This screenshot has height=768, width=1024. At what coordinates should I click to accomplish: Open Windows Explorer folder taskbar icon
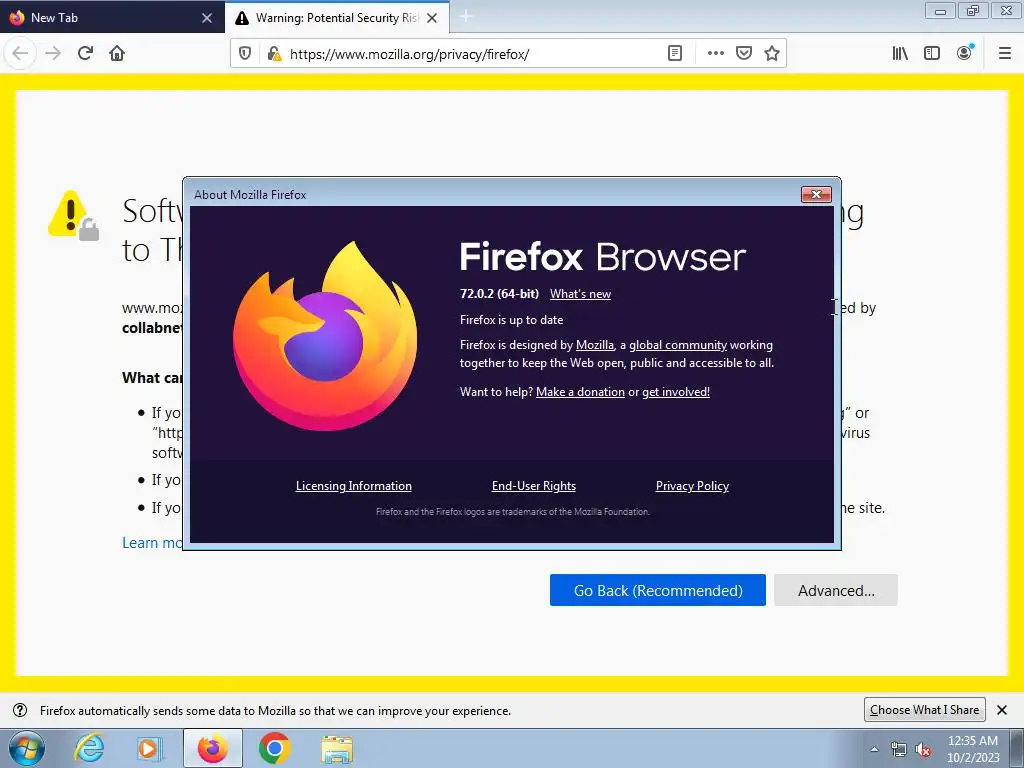pyautogui.click(x=337, y=748)
